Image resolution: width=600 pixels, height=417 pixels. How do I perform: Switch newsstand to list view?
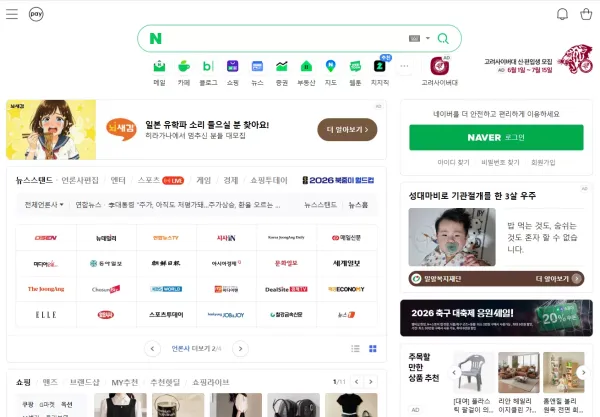[355, 349]
